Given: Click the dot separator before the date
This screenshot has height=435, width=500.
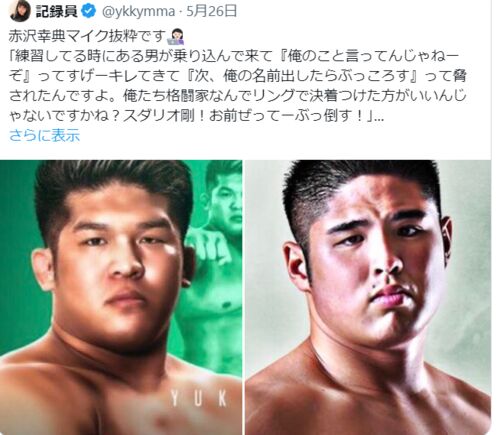Looking at the screenshot, I should [x=180, y=12].
